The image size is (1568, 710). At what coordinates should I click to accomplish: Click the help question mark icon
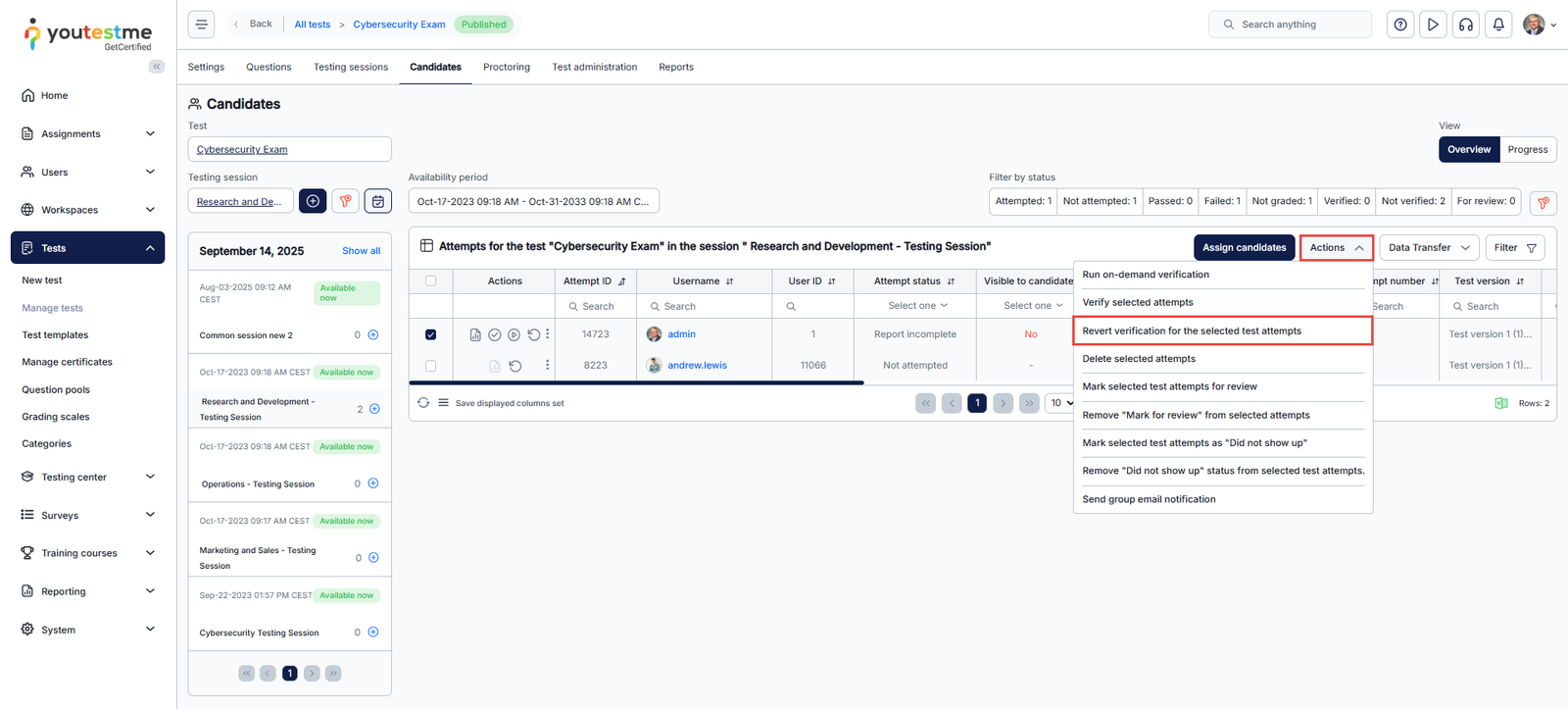pos(1400,25)
